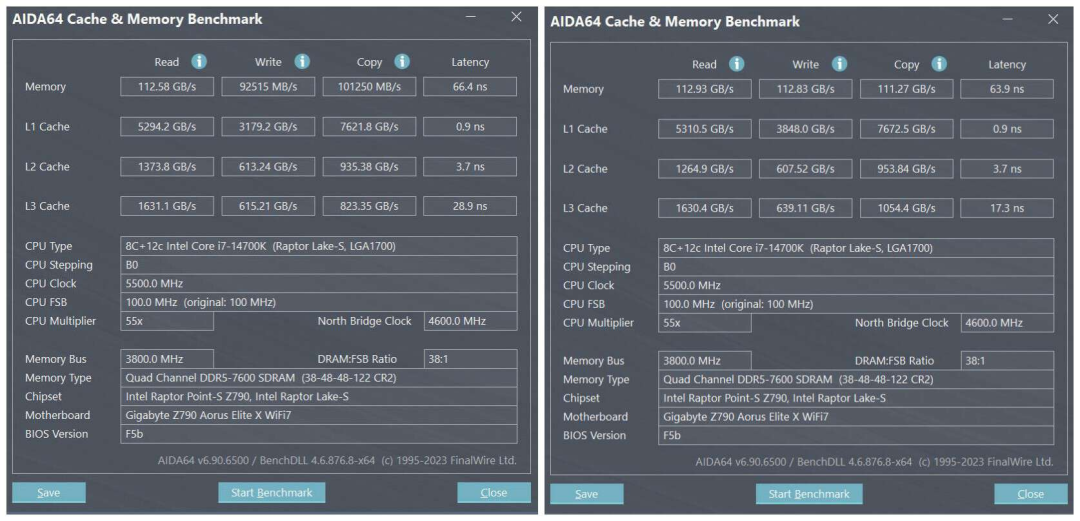Click Read info icon in right window

coord(736,64)
